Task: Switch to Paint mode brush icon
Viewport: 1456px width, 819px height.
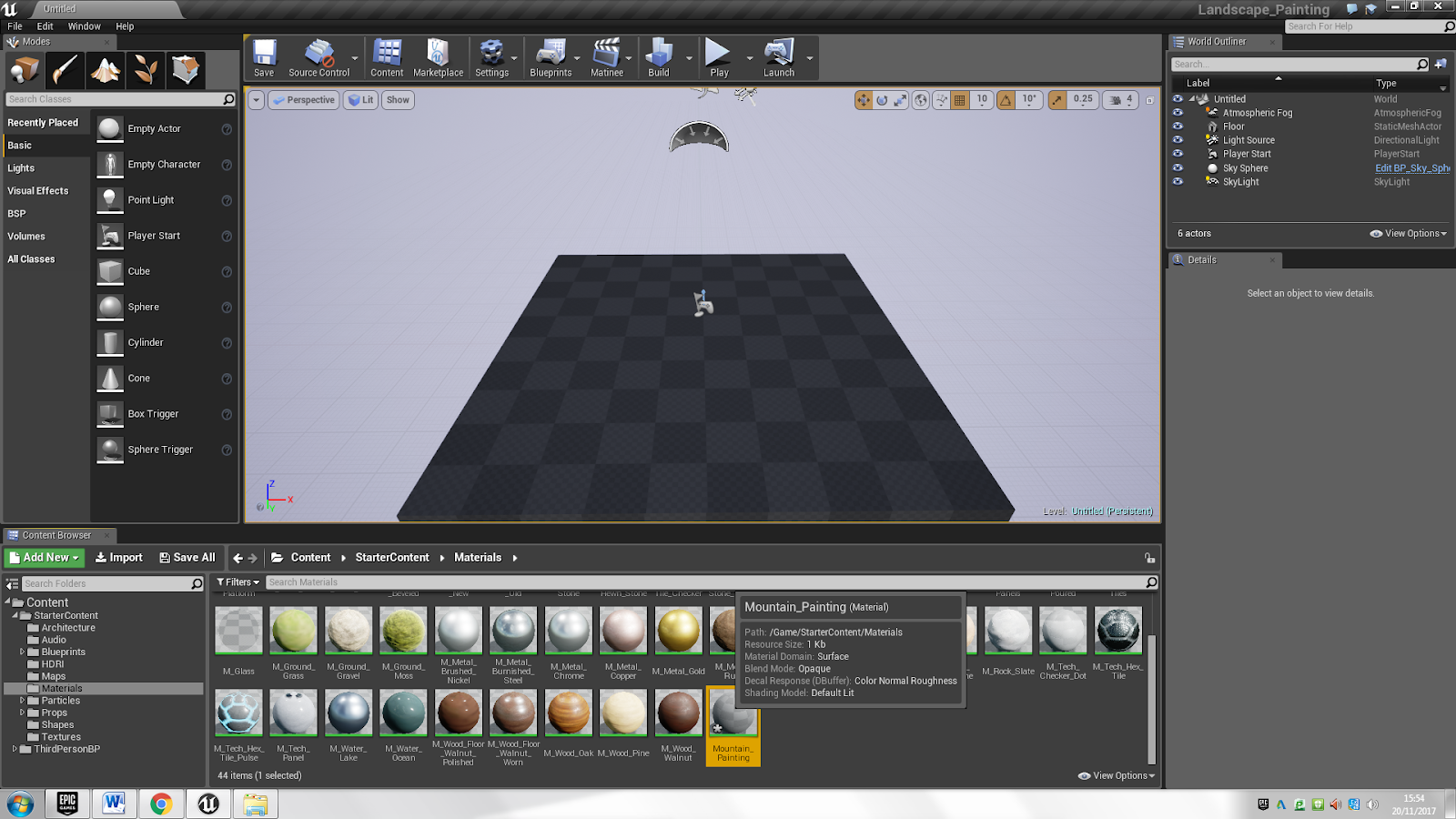Action: pos(66,70)
